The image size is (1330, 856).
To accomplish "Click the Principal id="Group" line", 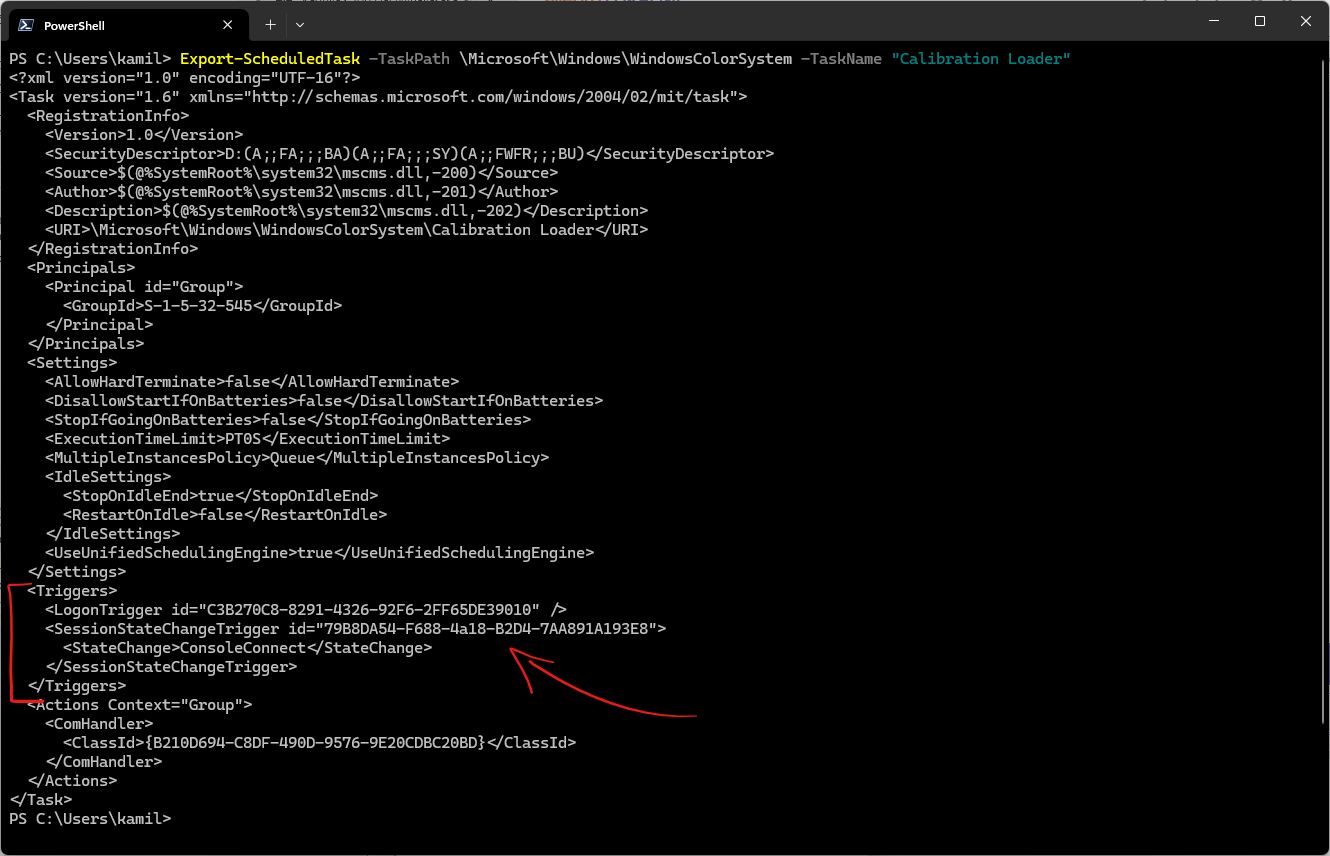I will tap(144, 287).
